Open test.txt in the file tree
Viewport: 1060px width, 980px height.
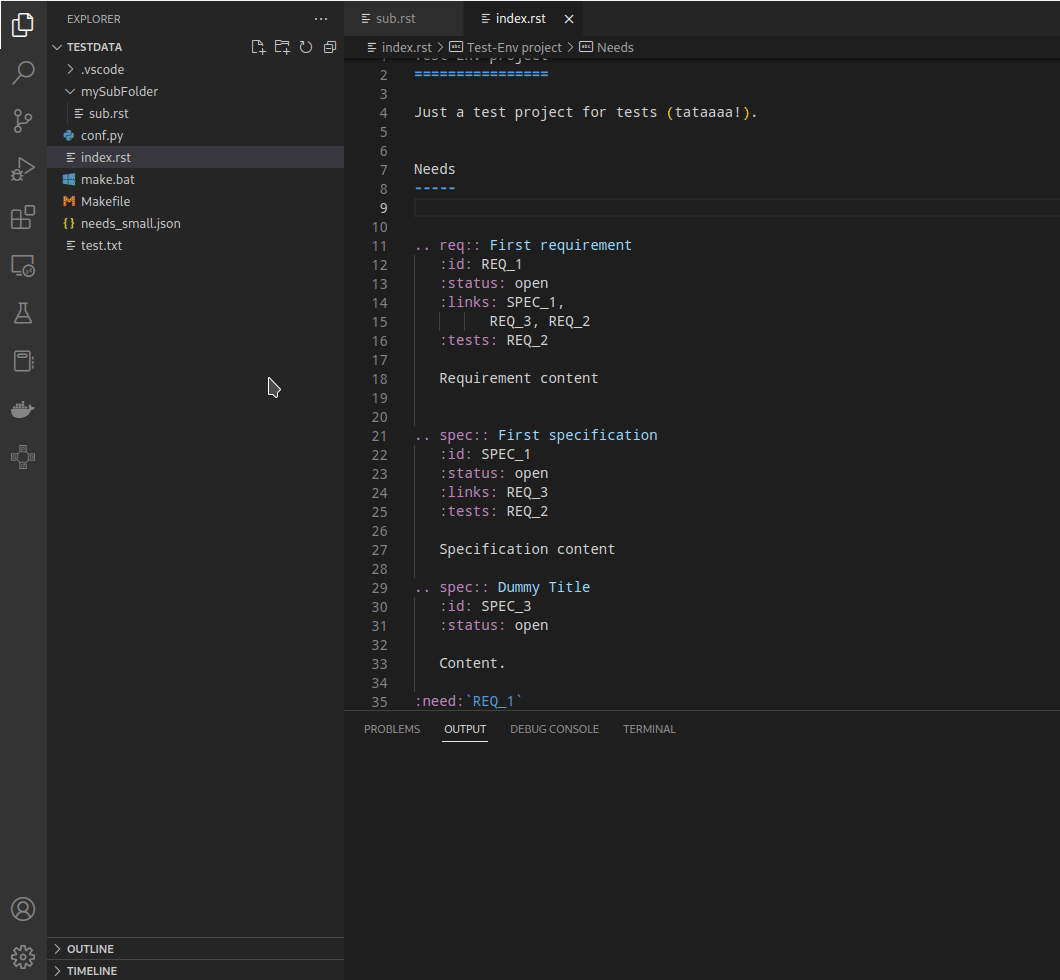195,245
